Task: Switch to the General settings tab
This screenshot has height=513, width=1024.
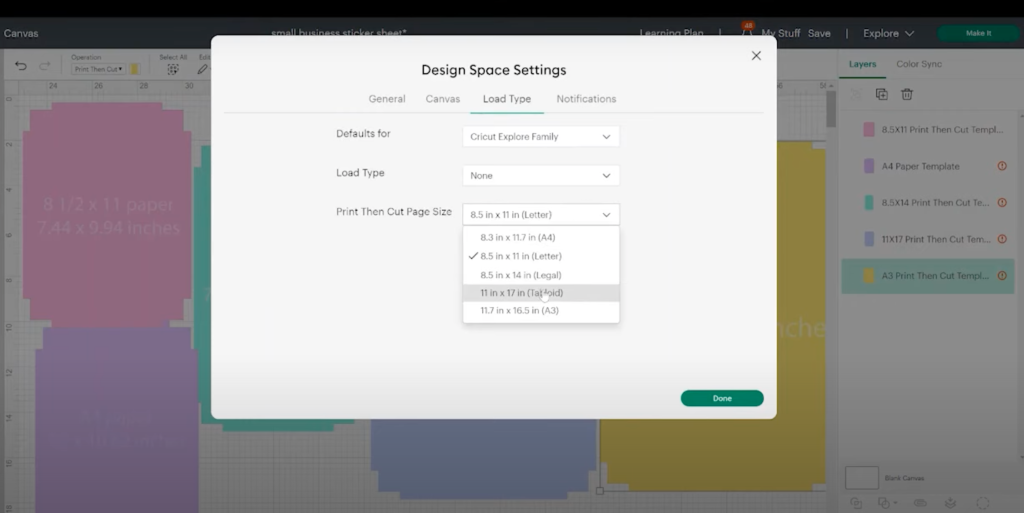Action: 387,99
